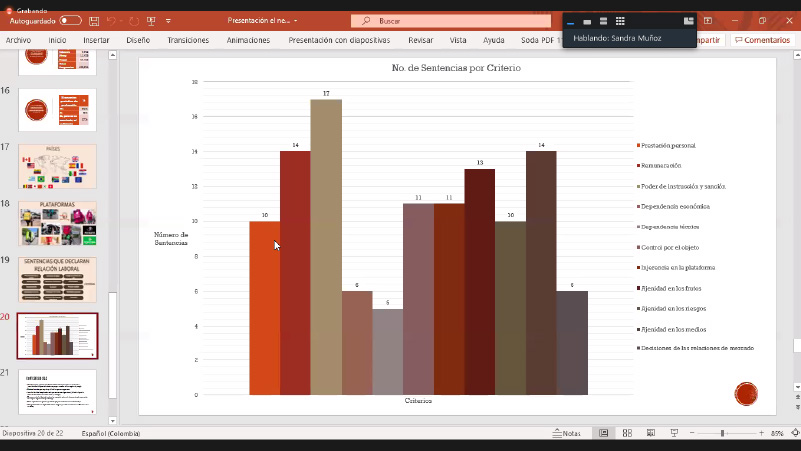Click the Ajenidad en los frutos legend

[x=669, y=288]
